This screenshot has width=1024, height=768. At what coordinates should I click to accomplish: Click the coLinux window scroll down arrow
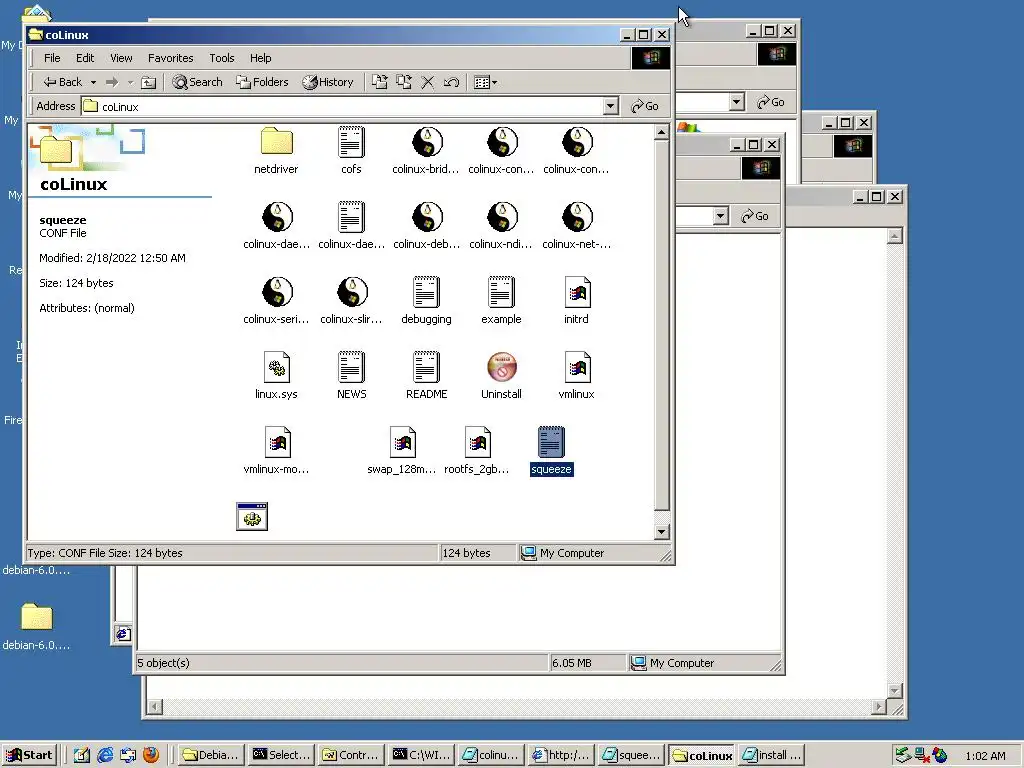tap(662, 532)
